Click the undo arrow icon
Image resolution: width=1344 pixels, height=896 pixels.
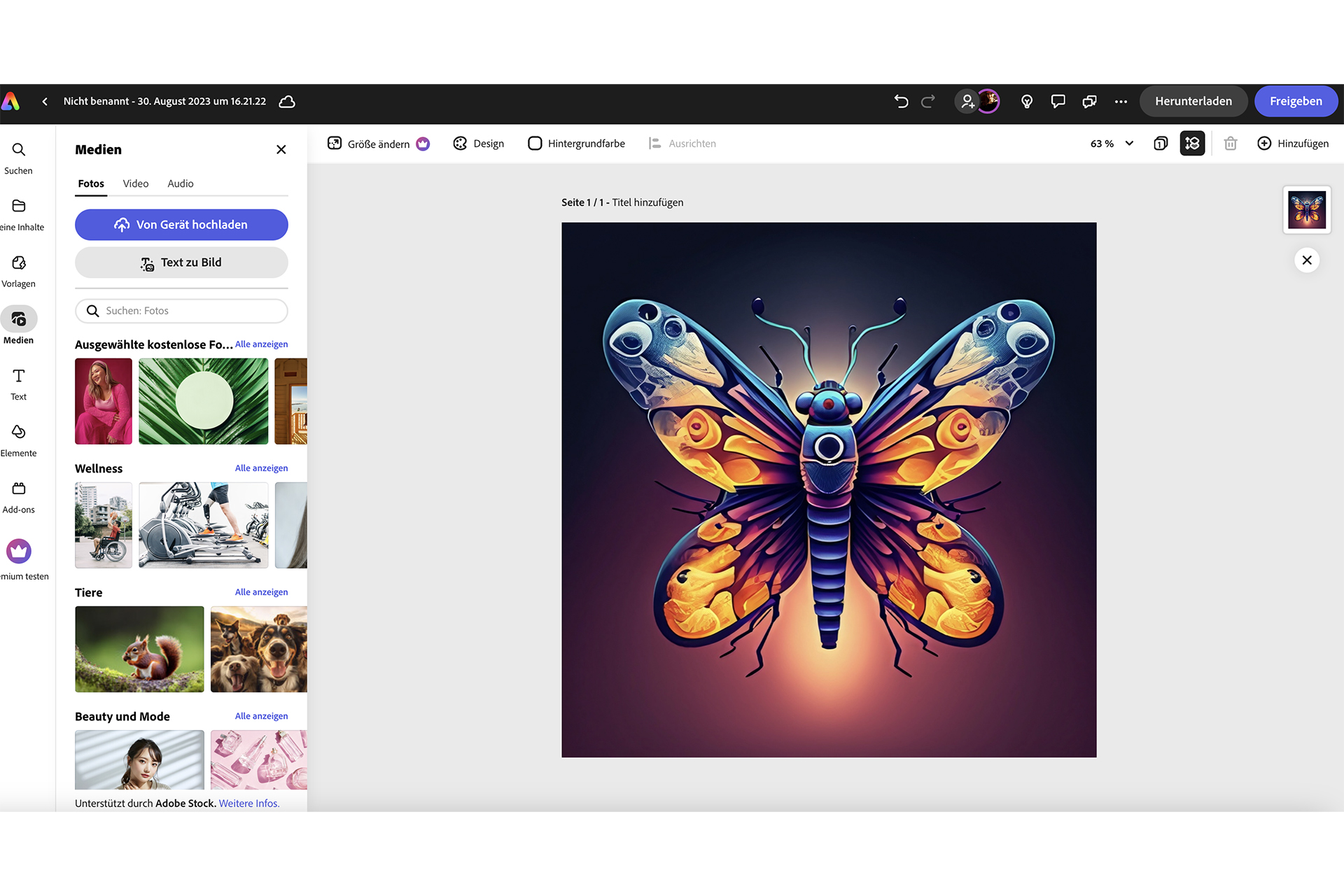click(x=901, y=101)
